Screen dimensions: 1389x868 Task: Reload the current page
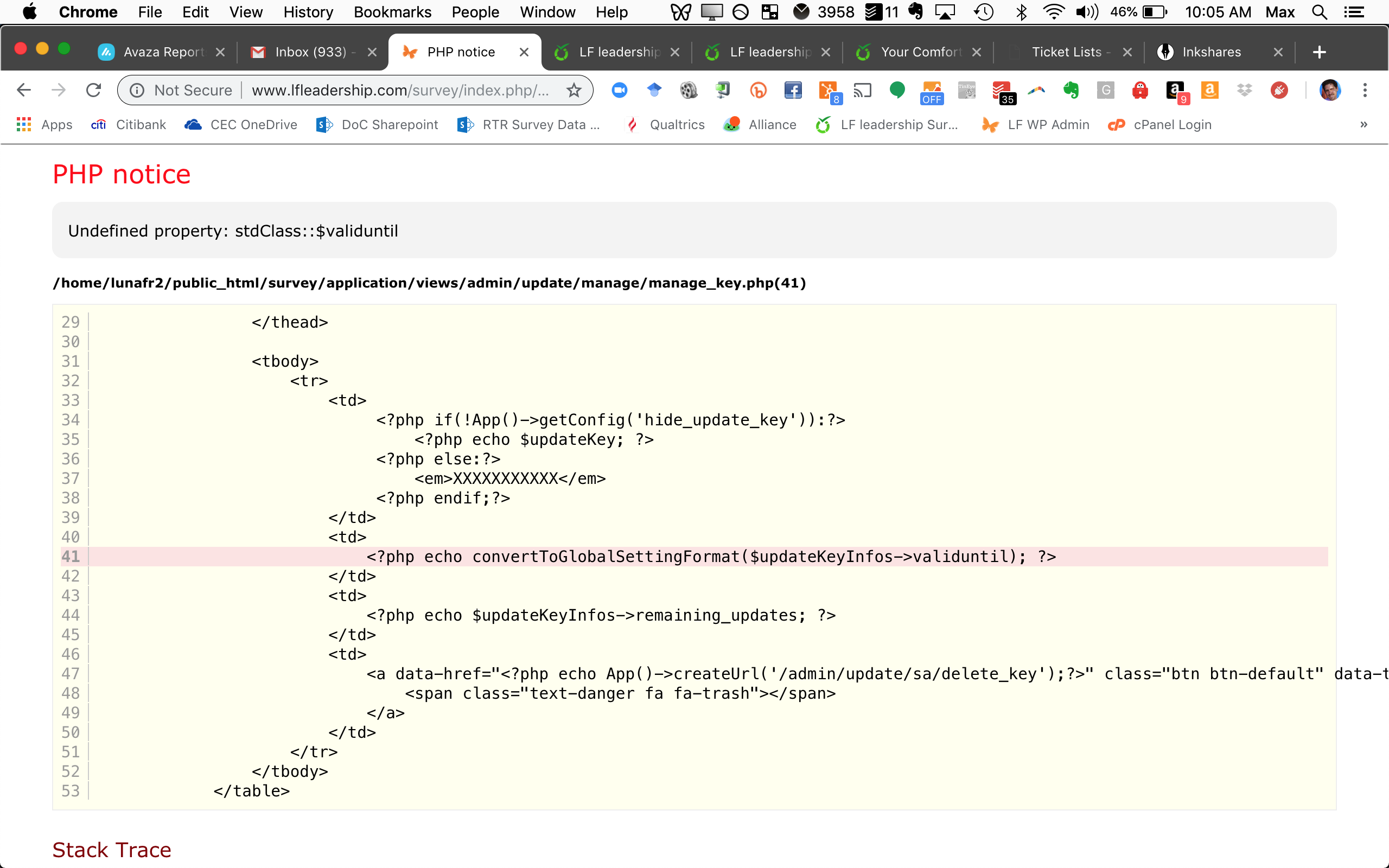point(93,90)
